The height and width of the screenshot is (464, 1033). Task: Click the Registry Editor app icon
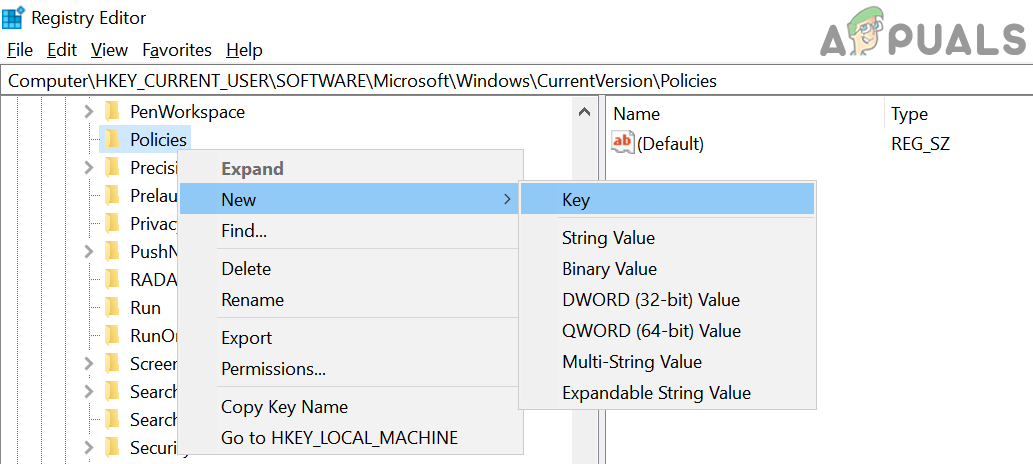click(13, 18)
